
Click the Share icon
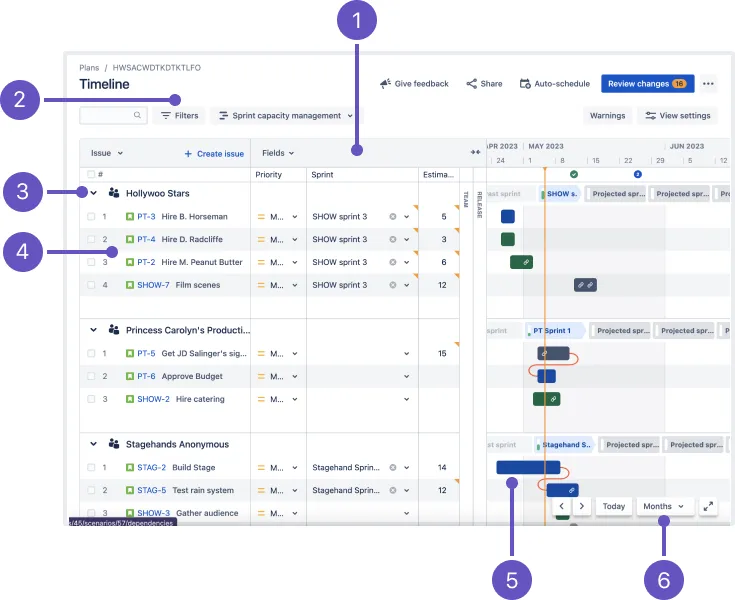471,83
